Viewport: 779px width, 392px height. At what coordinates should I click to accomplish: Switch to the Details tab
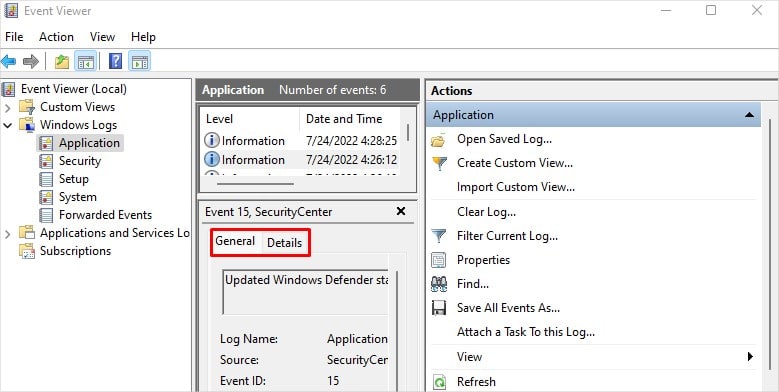[x=284, y=243]
